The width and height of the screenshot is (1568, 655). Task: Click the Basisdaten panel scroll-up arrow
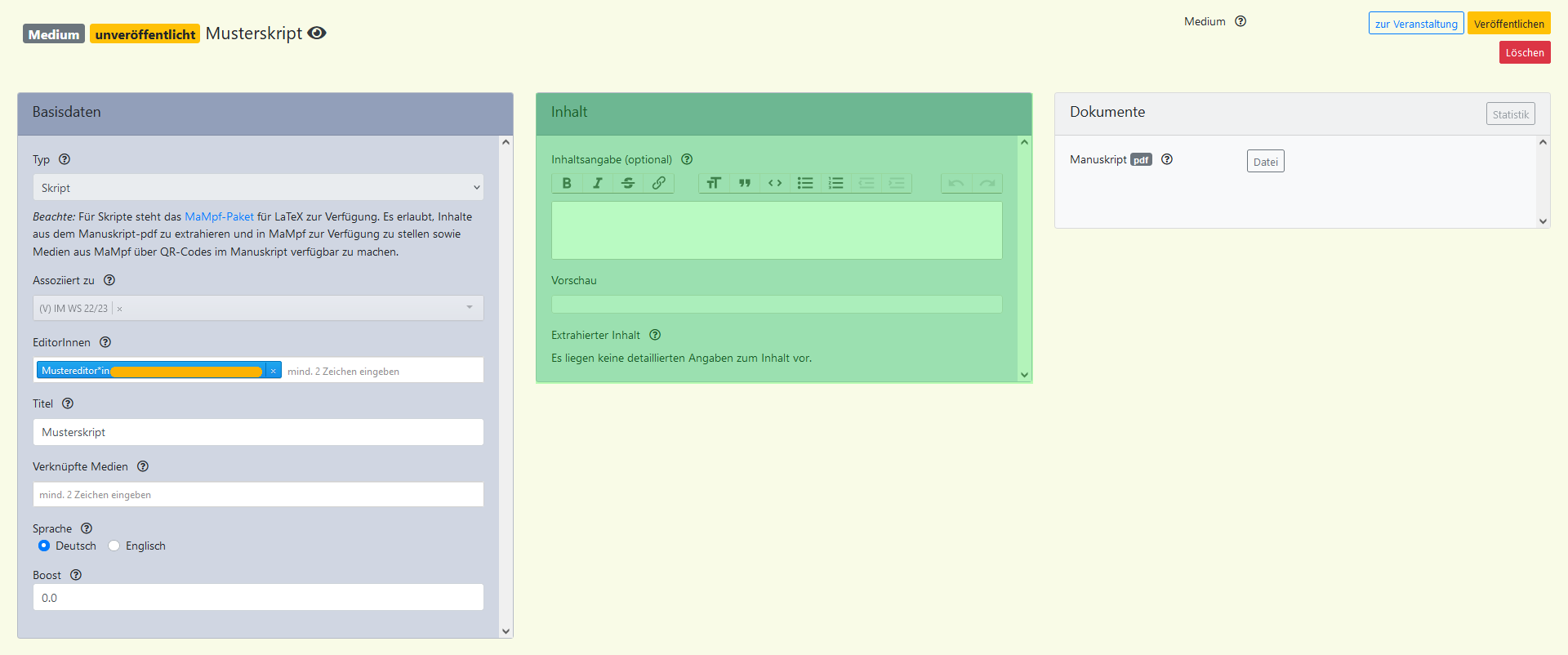(506, 142)
